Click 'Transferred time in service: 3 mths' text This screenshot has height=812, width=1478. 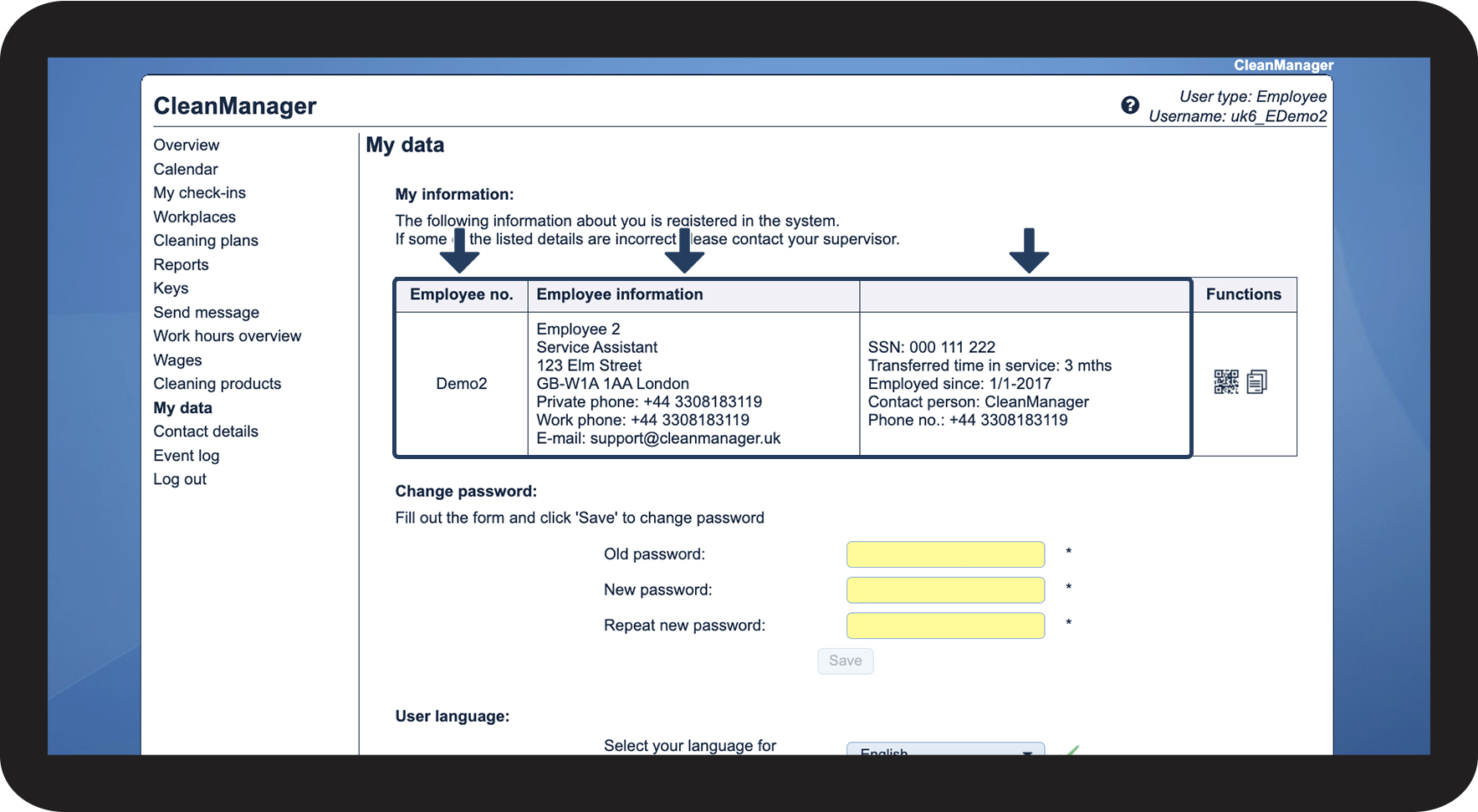[x=990, y=365]
